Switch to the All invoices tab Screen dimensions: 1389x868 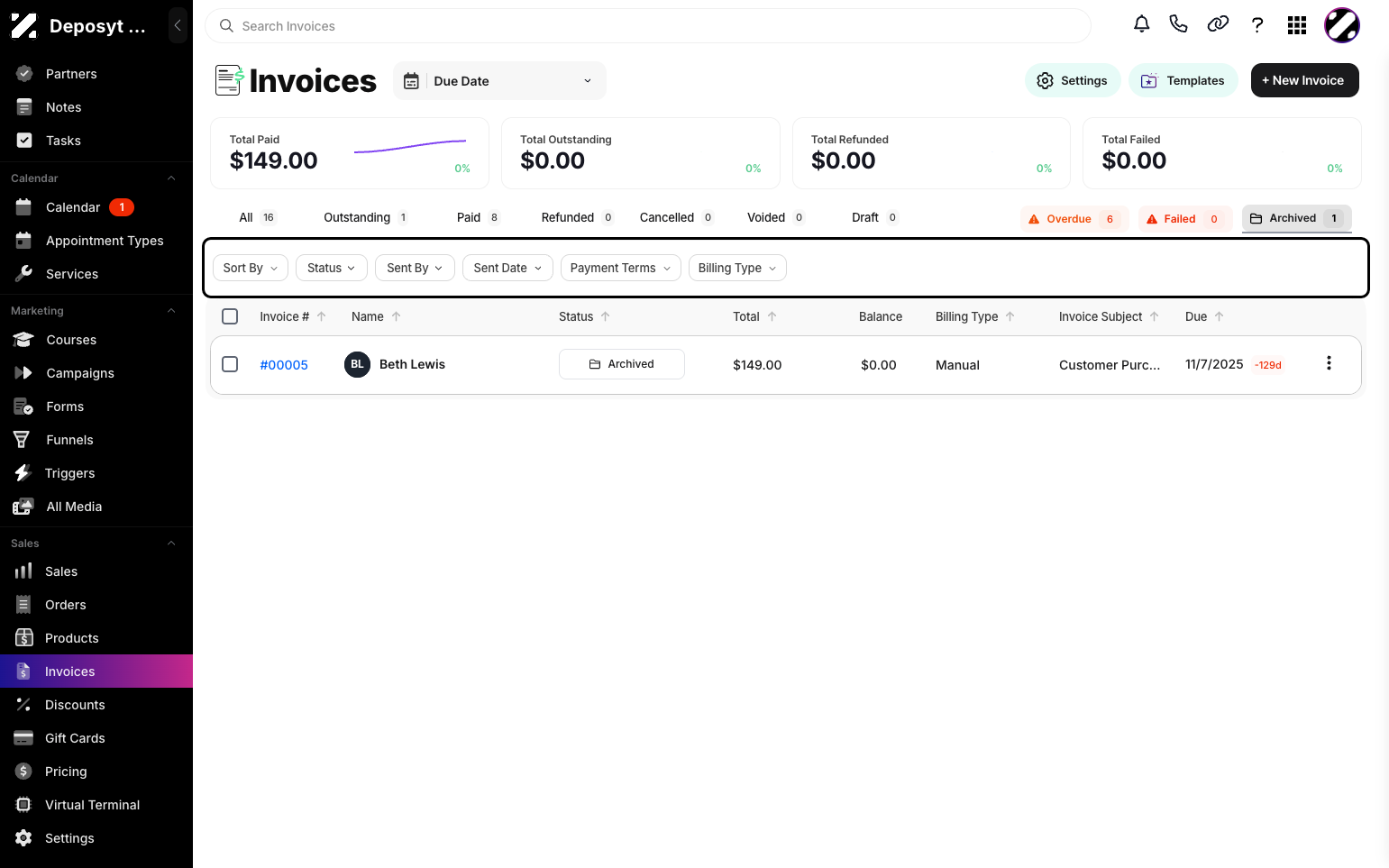257,217
